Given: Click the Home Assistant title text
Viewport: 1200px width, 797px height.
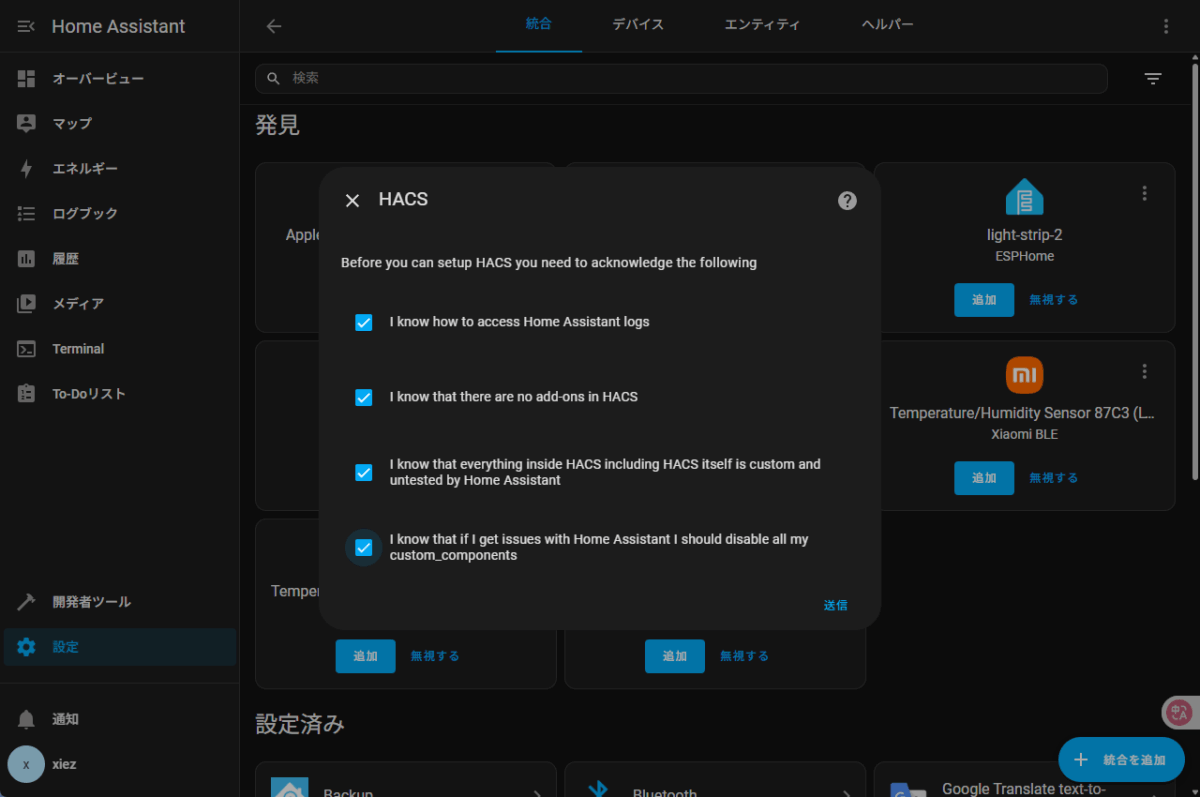Looking at the screenshot, I should coord(118,27).
